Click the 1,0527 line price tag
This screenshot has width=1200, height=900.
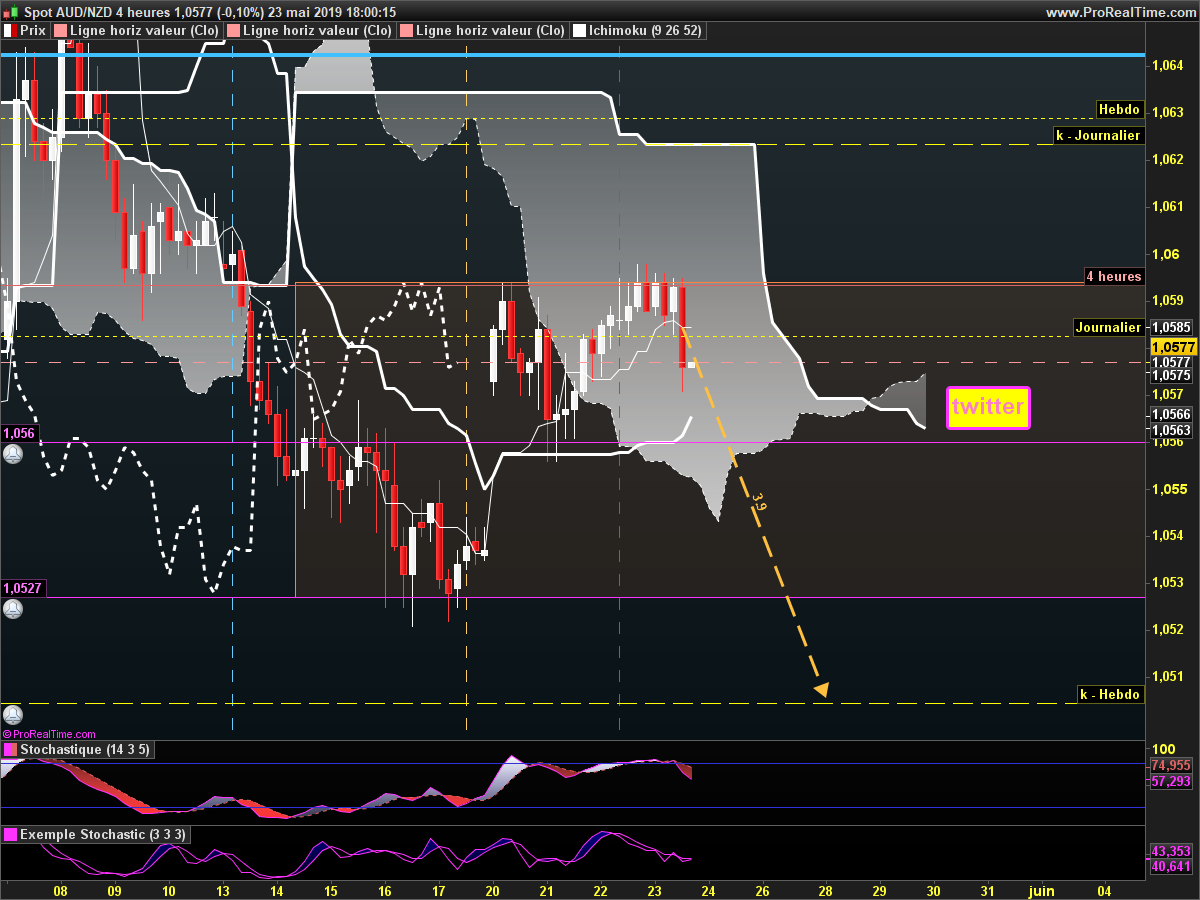[x=22, y=589]
